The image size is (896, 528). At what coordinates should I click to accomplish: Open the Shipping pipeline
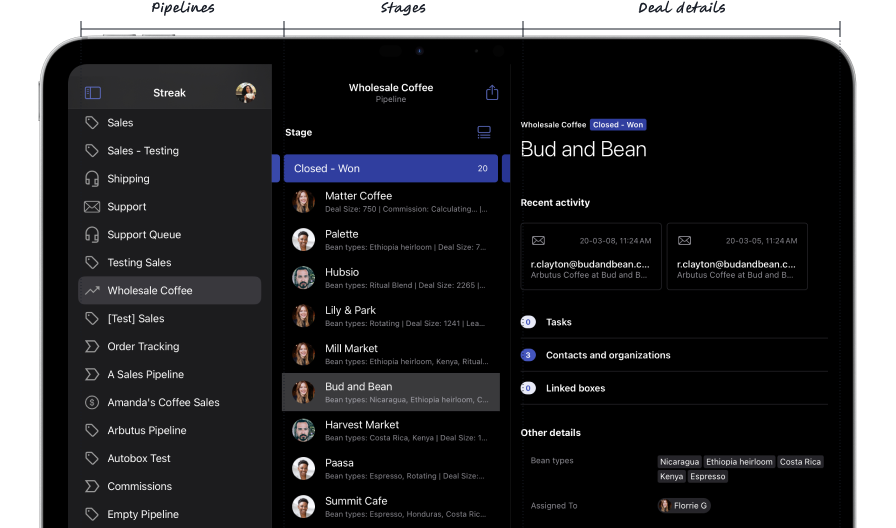[169, 178]
